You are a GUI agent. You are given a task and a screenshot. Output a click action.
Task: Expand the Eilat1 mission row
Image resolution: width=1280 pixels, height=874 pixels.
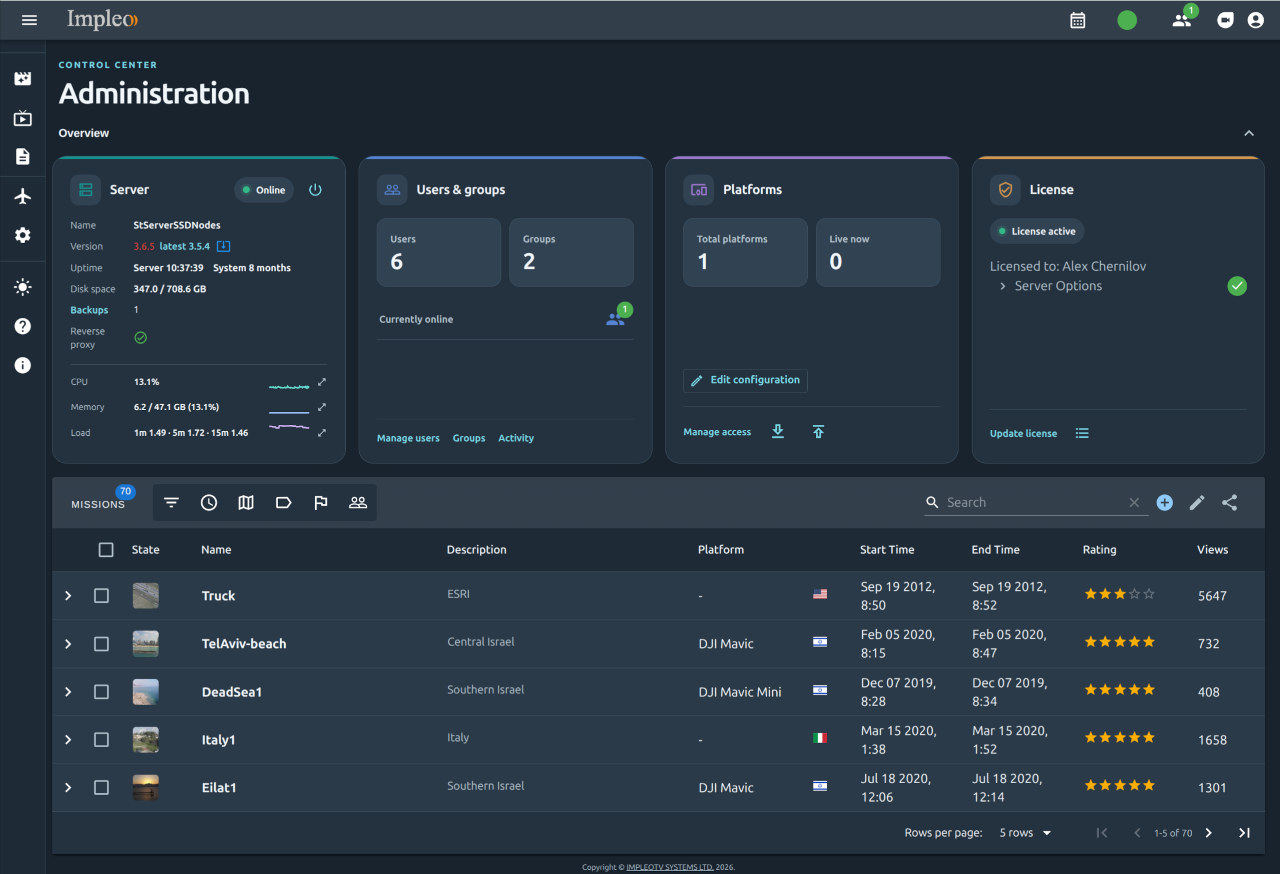tap(68, 788)
